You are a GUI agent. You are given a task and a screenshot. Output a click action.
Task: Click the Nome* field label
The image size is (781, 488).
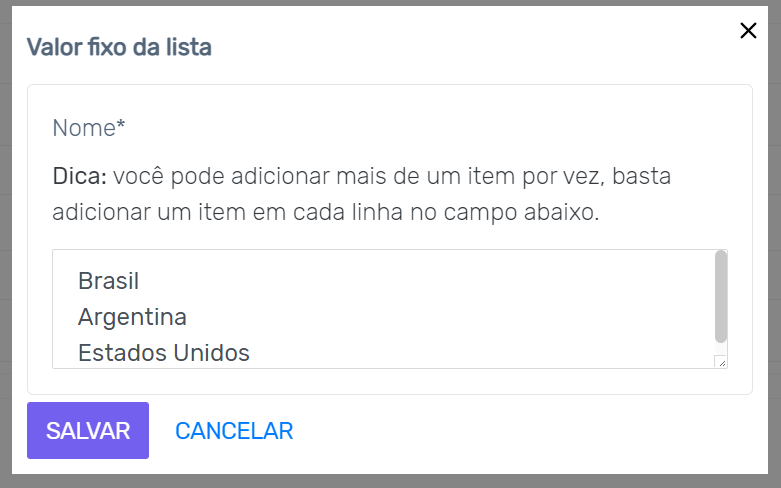click(x=88, y=128)
